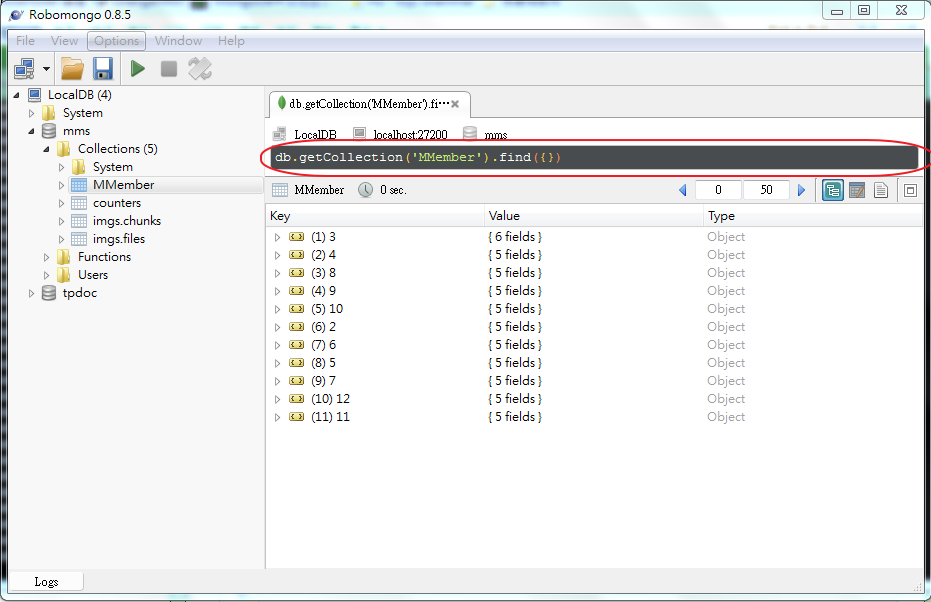
Task: Save the script using the save icon
Action: (x=103, y=68)
